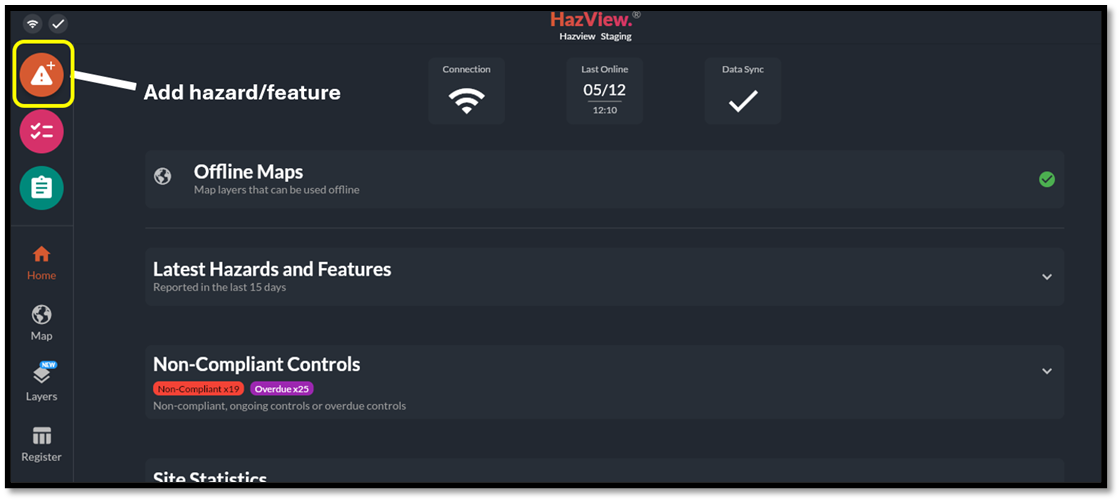Open the pink checklist tasks button
The height and width of the screenshot is (501, 1120).
[x=42, y=132]
